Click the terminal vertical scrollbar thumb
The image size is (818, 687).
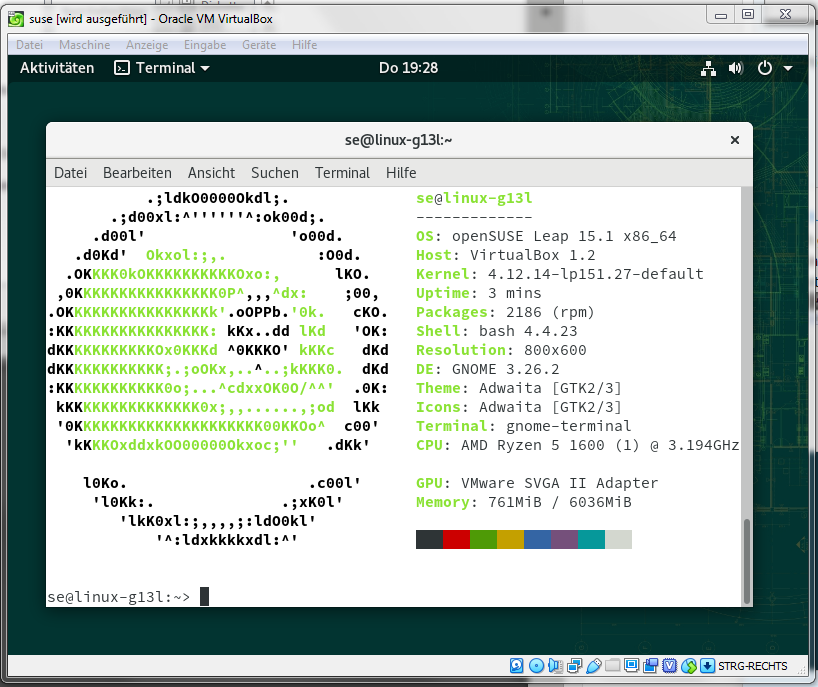tap(747, 561)
